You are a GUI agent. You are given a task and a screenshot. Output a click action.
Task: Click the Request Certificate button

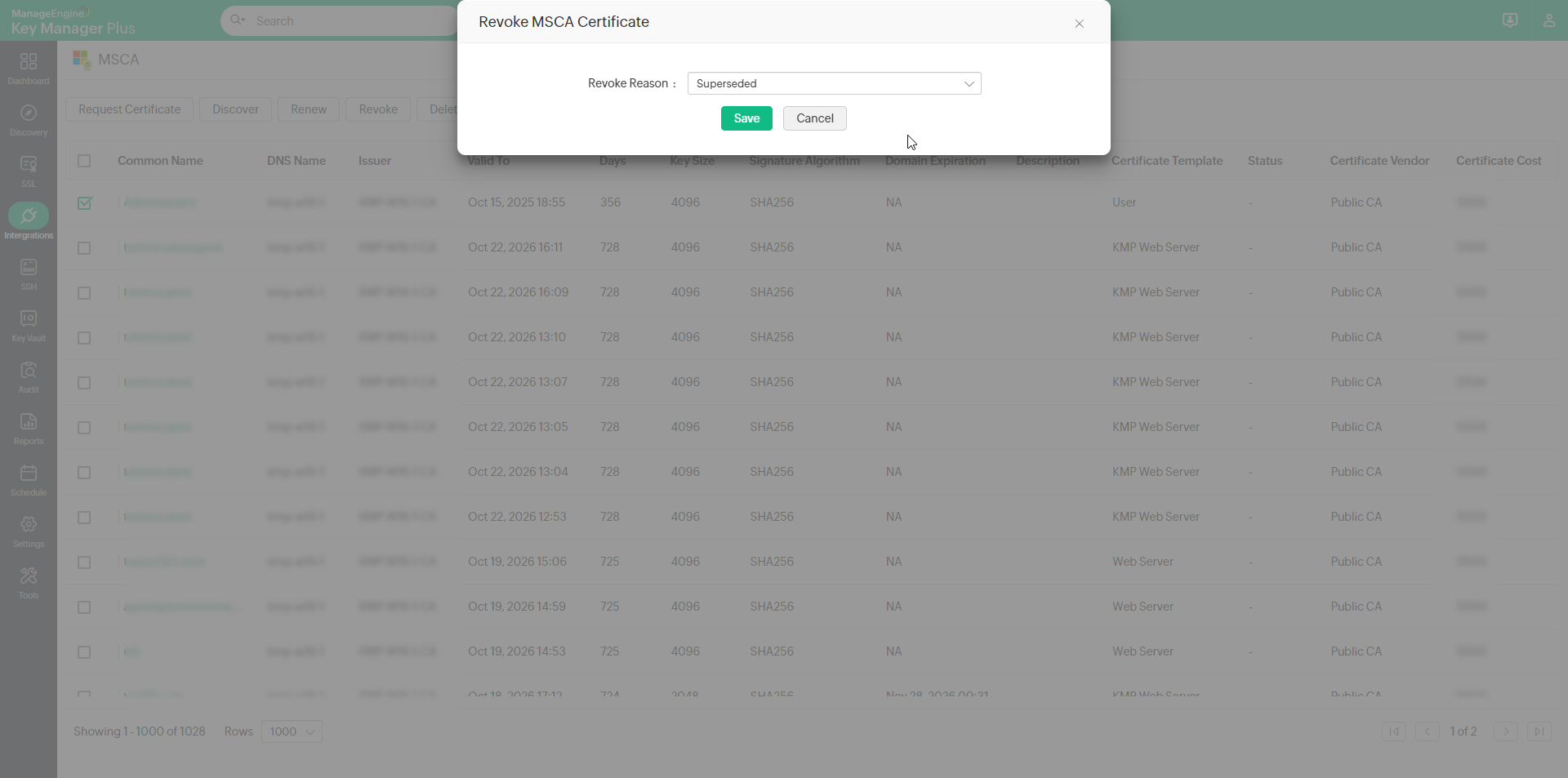[130, 109]
